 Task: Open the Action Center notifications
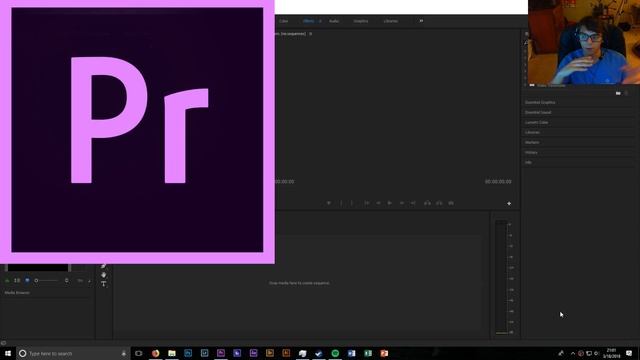point(629,353)
